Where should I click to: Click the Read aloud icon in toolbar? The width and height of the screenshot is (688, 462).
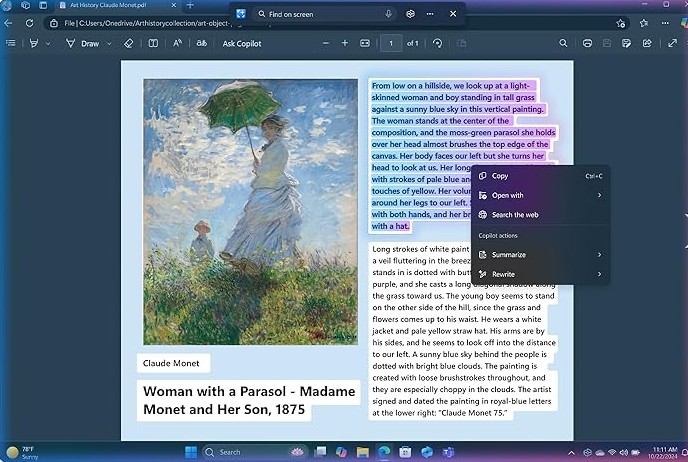178,43
